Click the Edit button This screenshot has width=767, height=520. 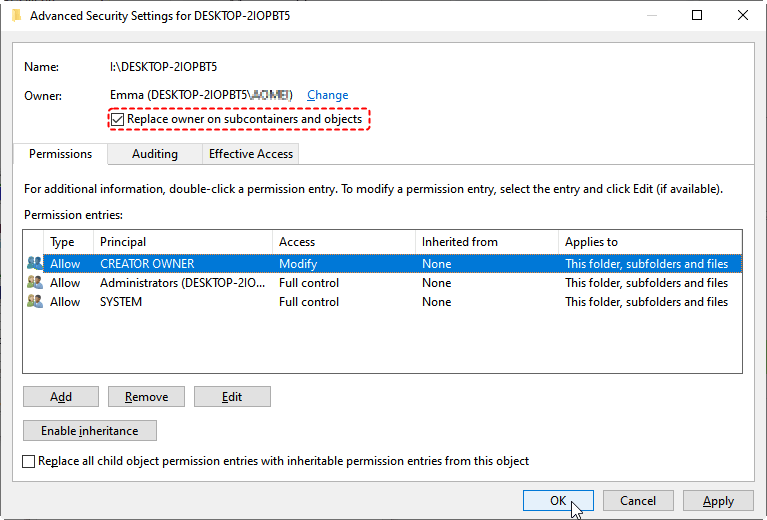[x=232, y=397]
